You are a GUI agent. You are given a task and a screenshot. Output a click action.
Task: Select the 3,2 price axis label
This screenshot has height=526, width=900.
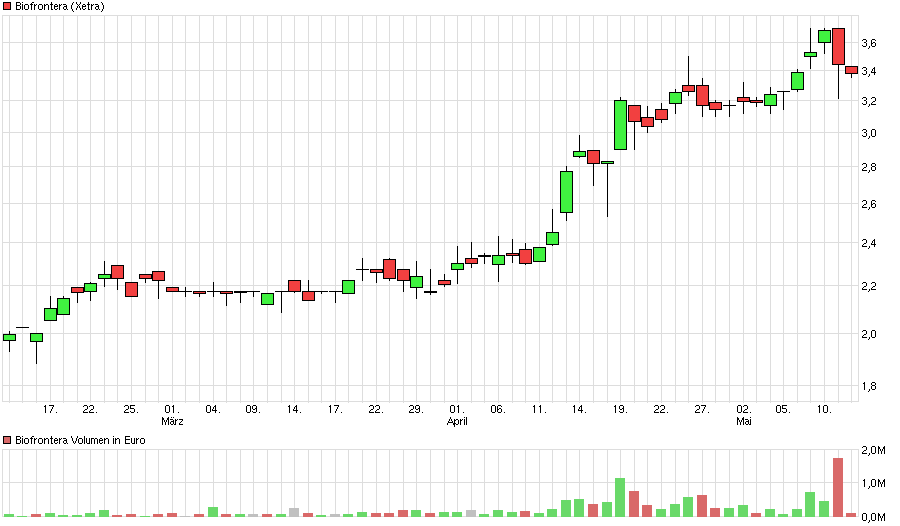pyautogui.click(x=868, y=102)
